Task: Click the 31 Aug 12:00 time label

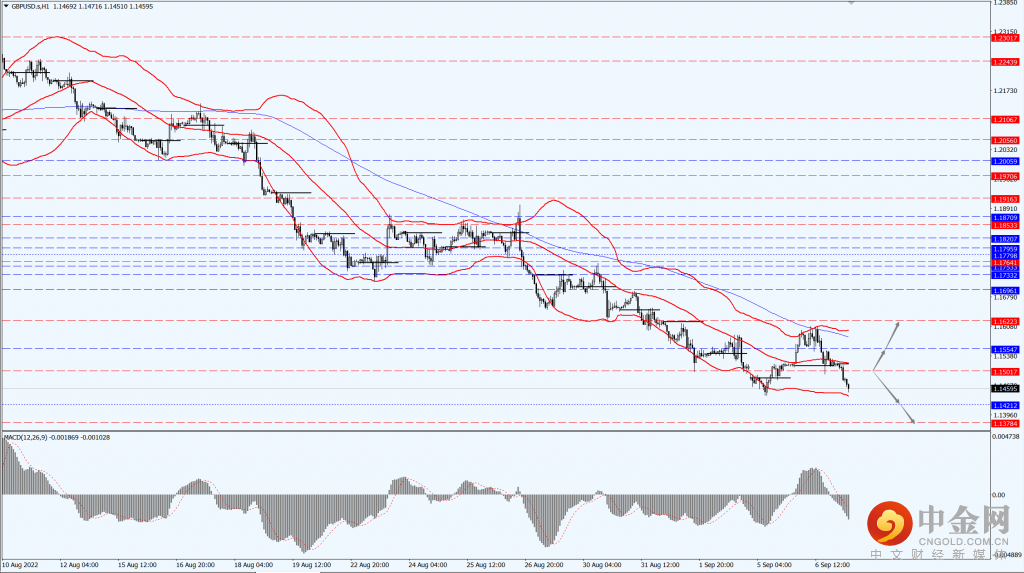Action: (660, 565)
